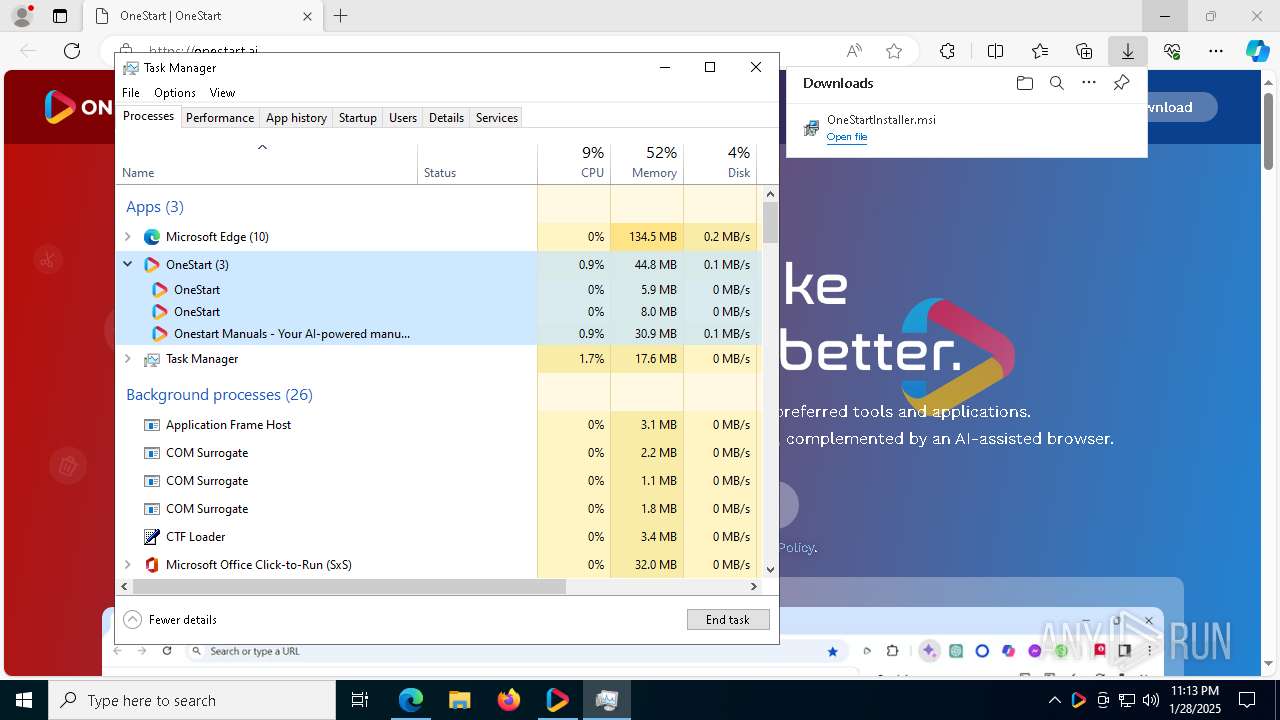Select Onestart Manuals process row
This screenshot has width=1280, height=720.
438,334
